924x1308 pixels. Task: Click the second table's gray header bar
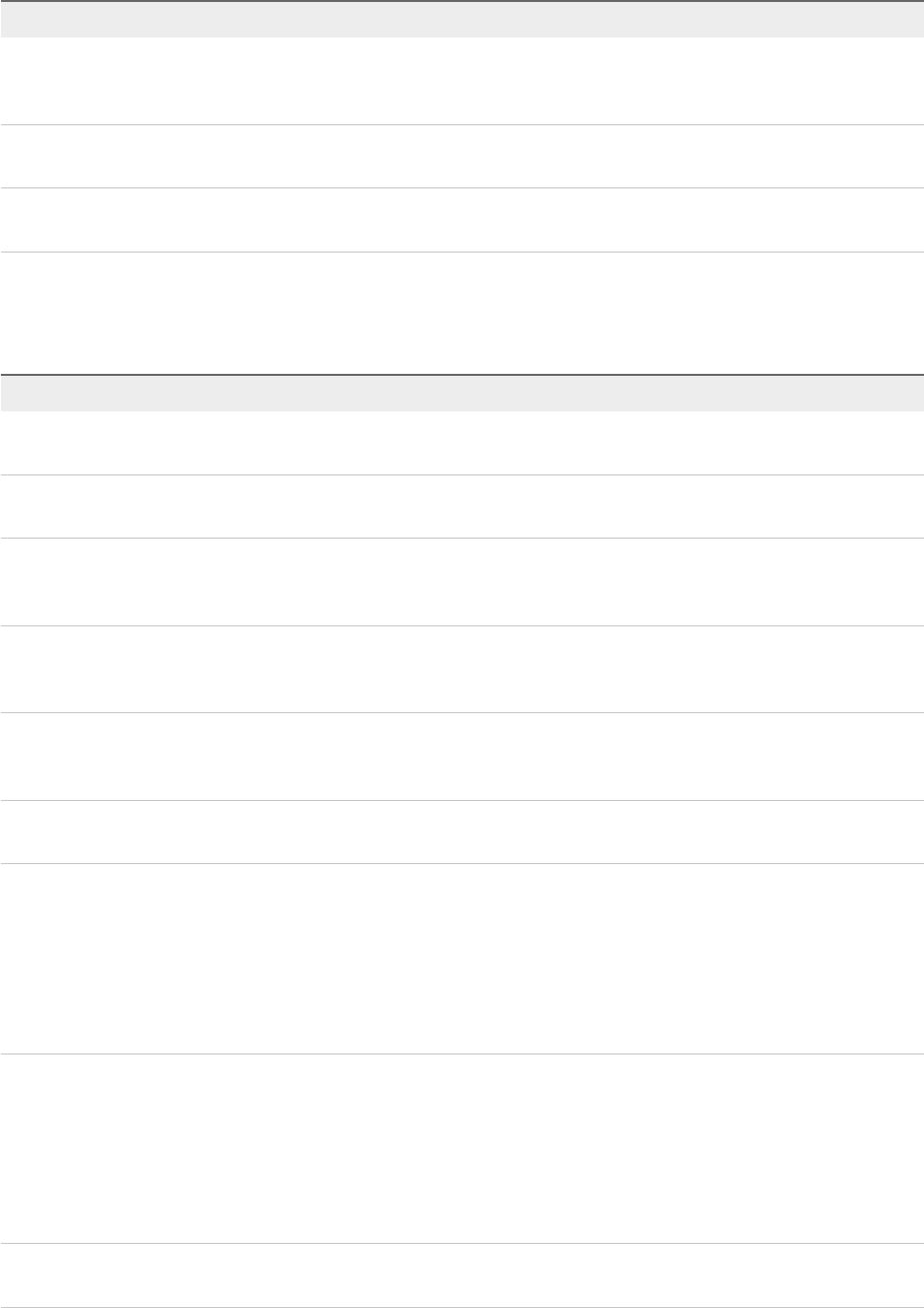462,393
